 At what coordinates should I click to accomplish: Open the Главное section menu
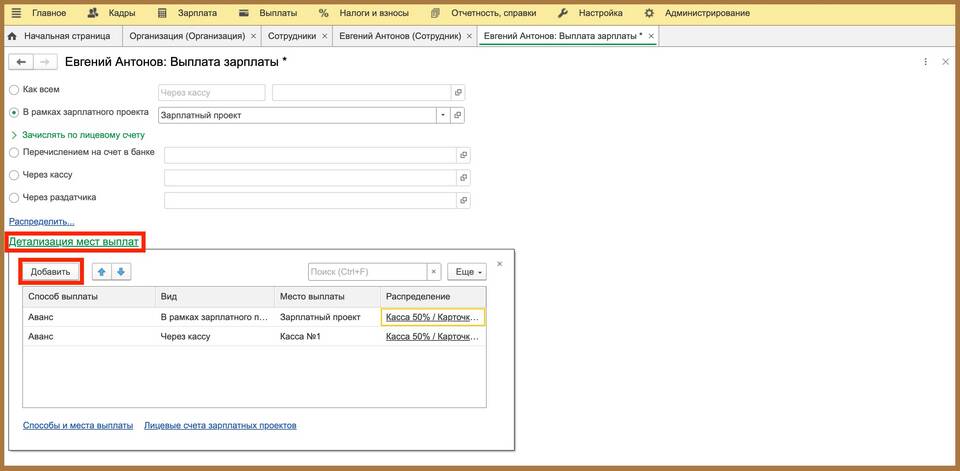pos(39,13)
